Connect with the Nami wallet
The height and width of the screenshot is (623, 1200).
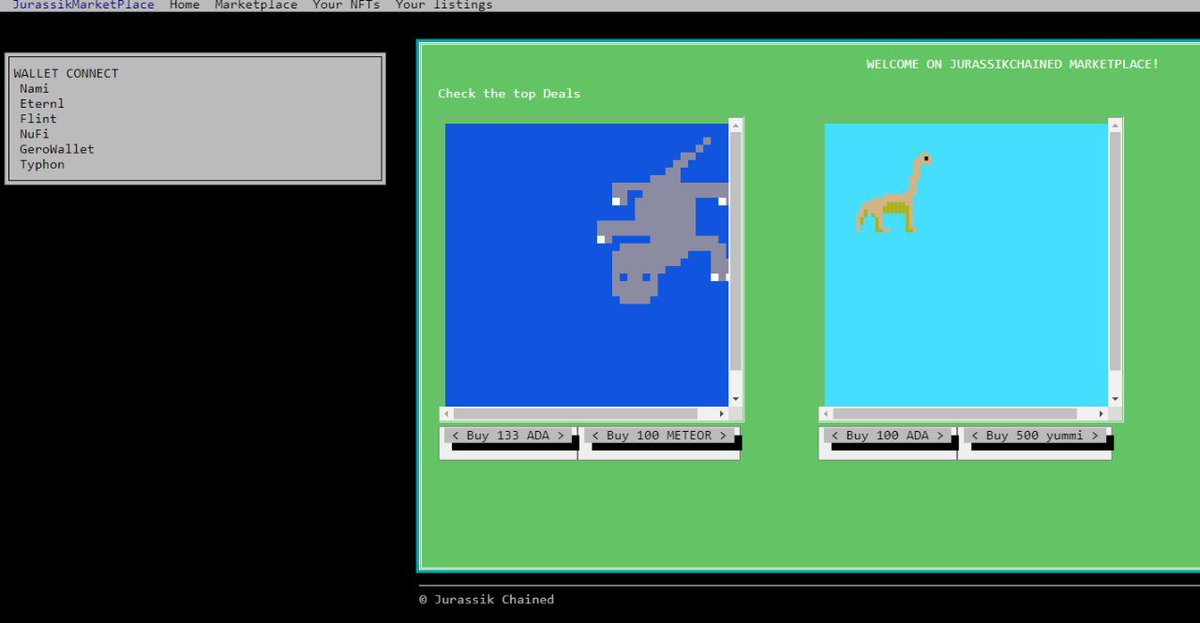pos(34,88)
